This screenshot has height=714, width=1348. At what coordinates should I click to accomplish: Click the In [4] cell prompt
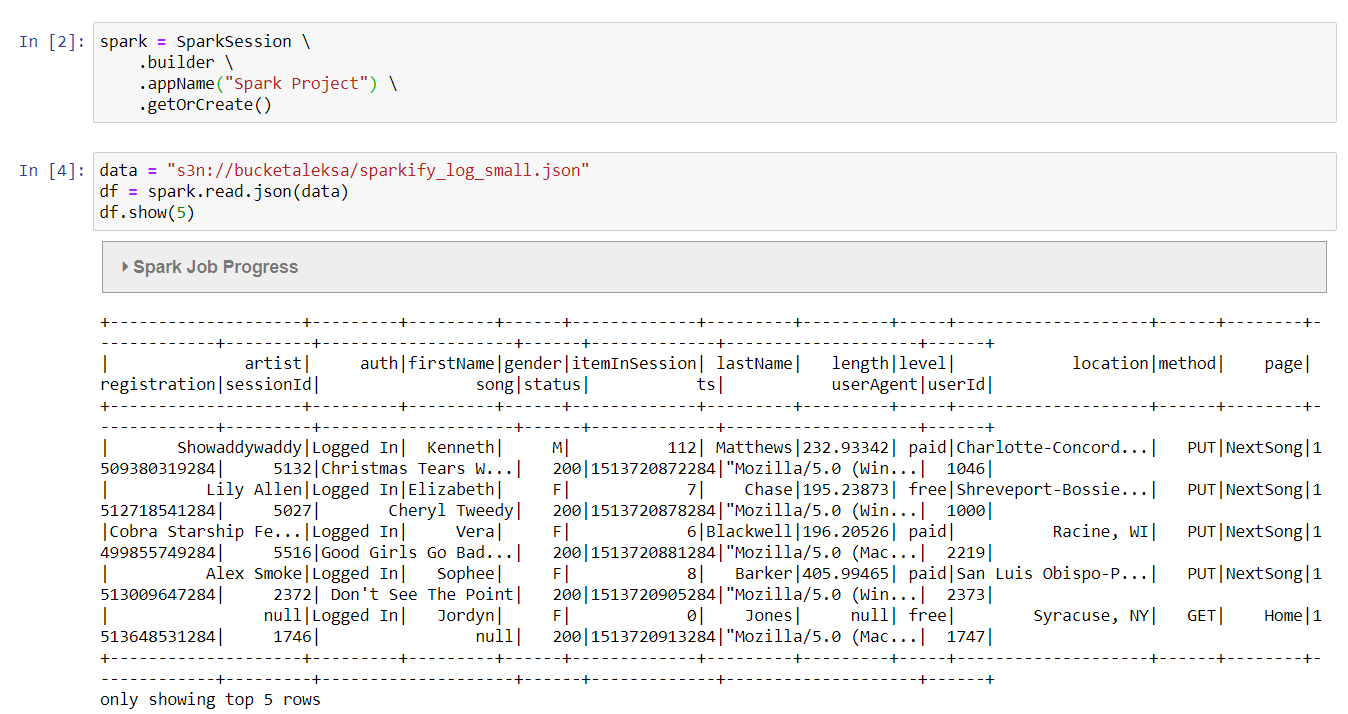(x=52, y=170)
